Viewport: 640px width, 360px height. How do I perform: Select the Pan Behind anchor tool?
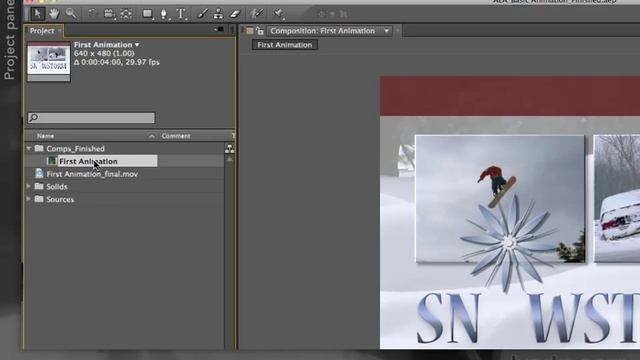[x=126, y=14]
